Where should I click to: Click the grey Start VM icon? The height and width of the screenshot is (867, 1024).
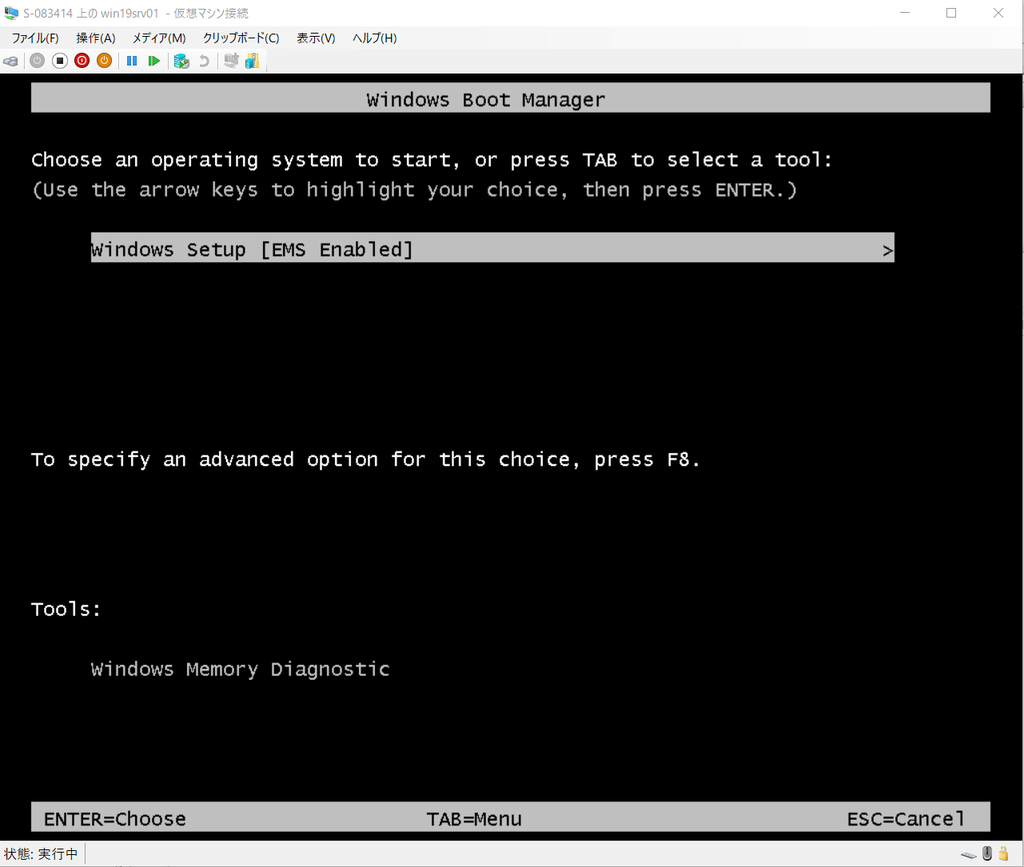[x=37, y=61]
